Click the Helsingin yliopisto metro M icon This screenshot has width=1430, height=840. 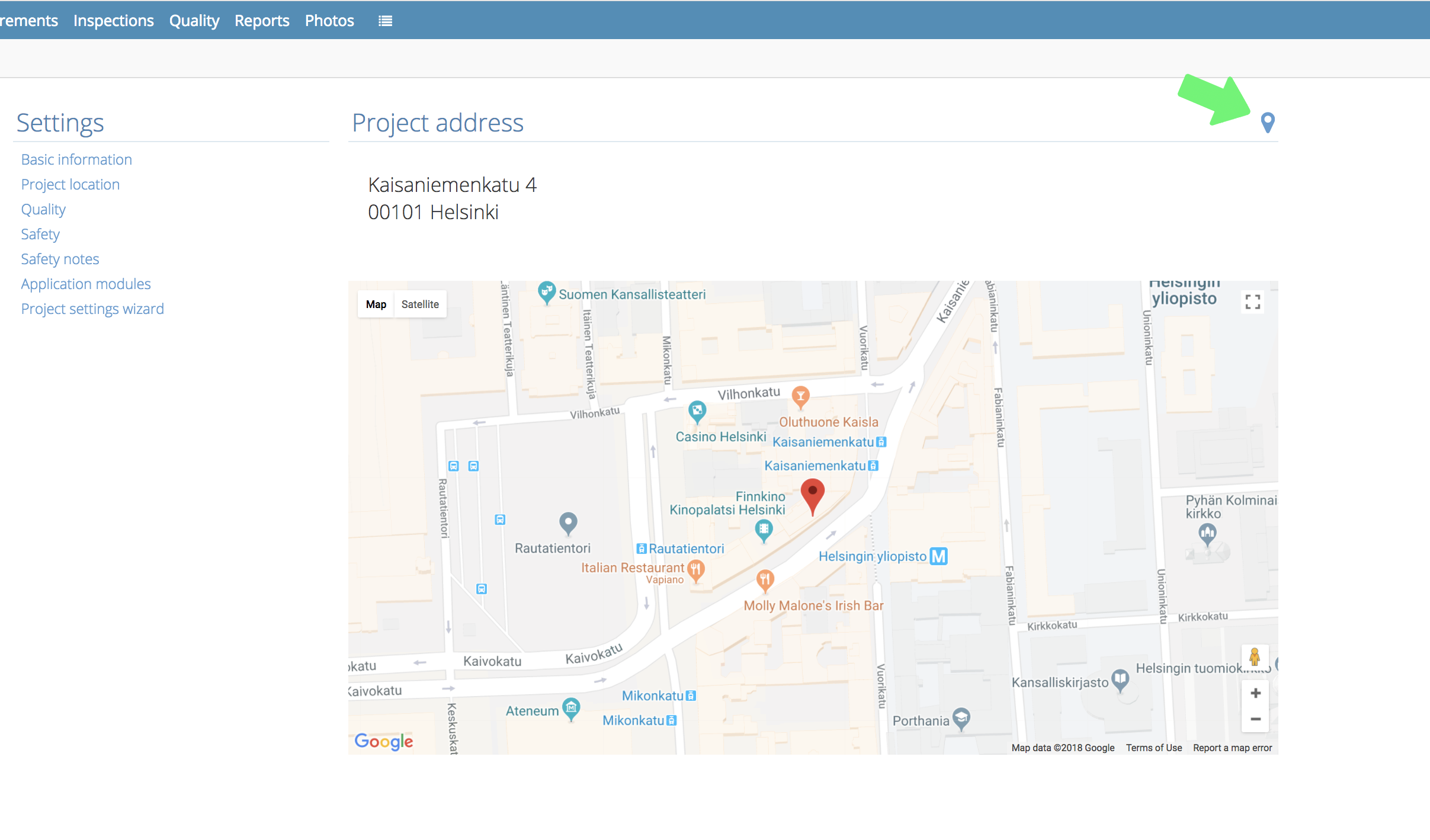point(939,556)
